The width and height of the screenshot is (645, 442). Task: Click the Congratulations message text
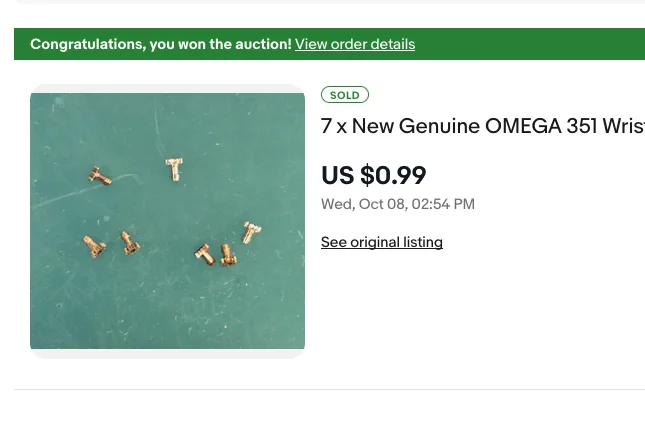[87, 44]
